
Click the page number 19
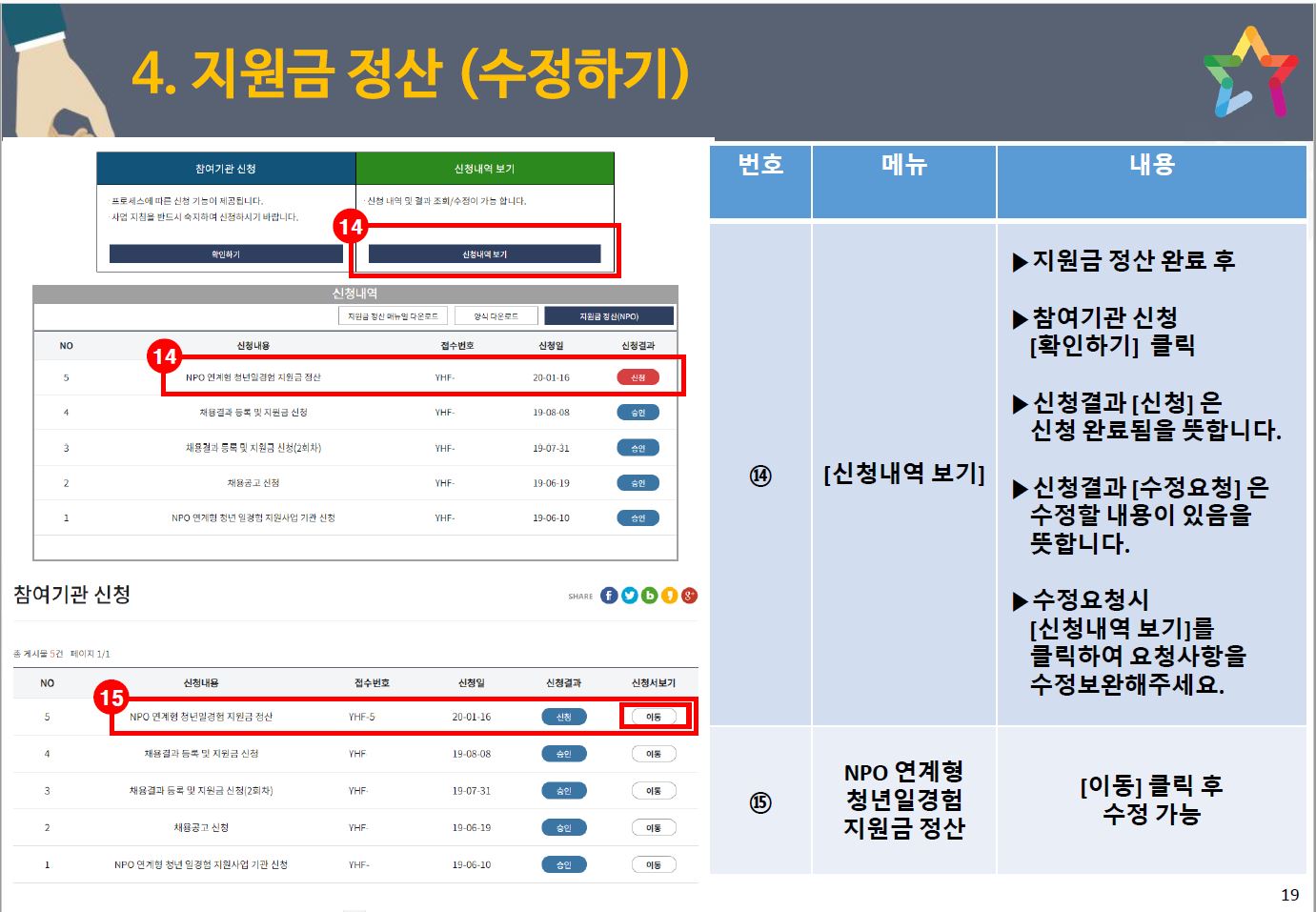click(1289, 895)
